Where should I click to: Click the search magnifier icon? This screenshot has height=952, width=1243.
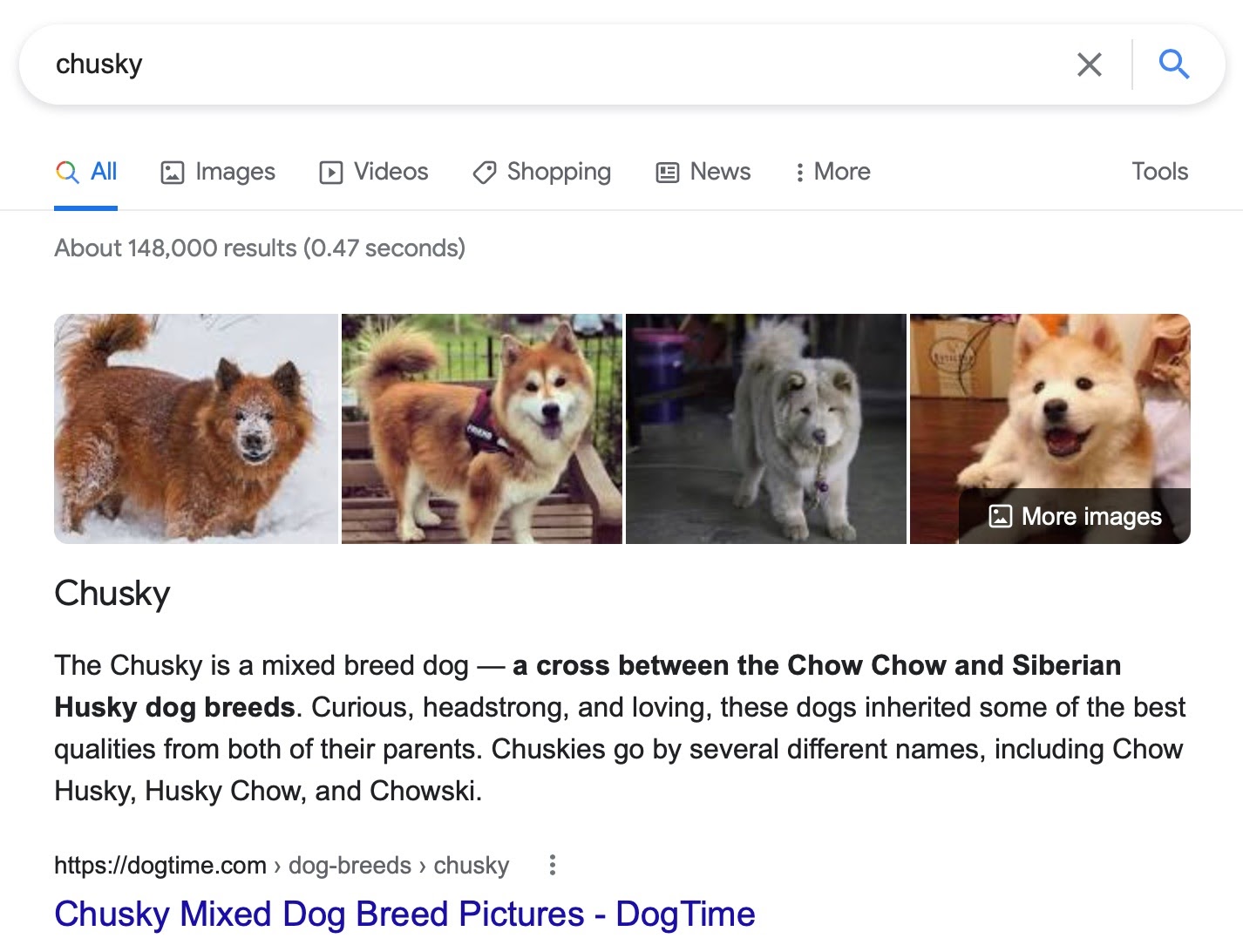pos(1174,64)
